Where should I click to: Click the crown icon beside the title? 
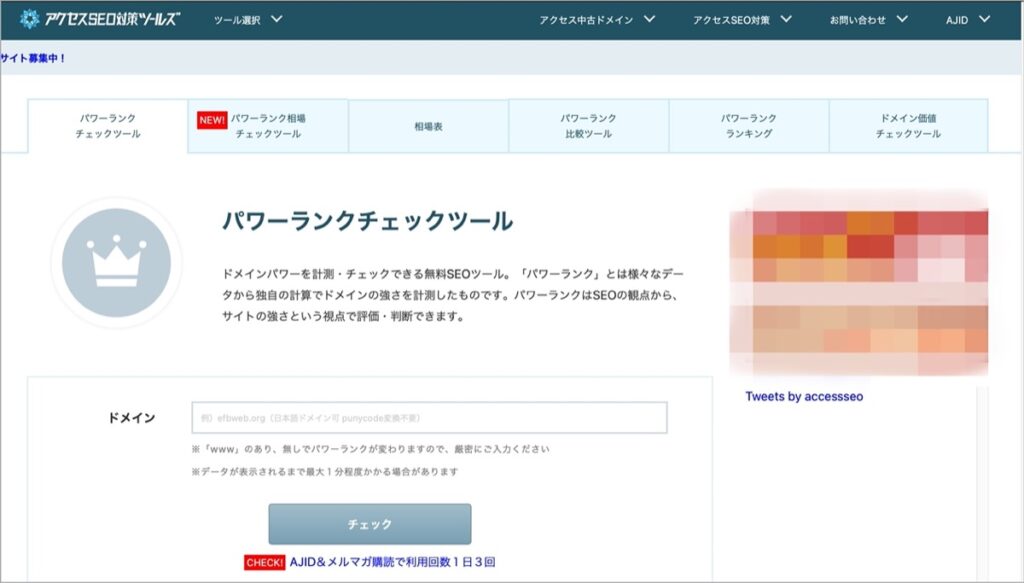click(116, 262)
